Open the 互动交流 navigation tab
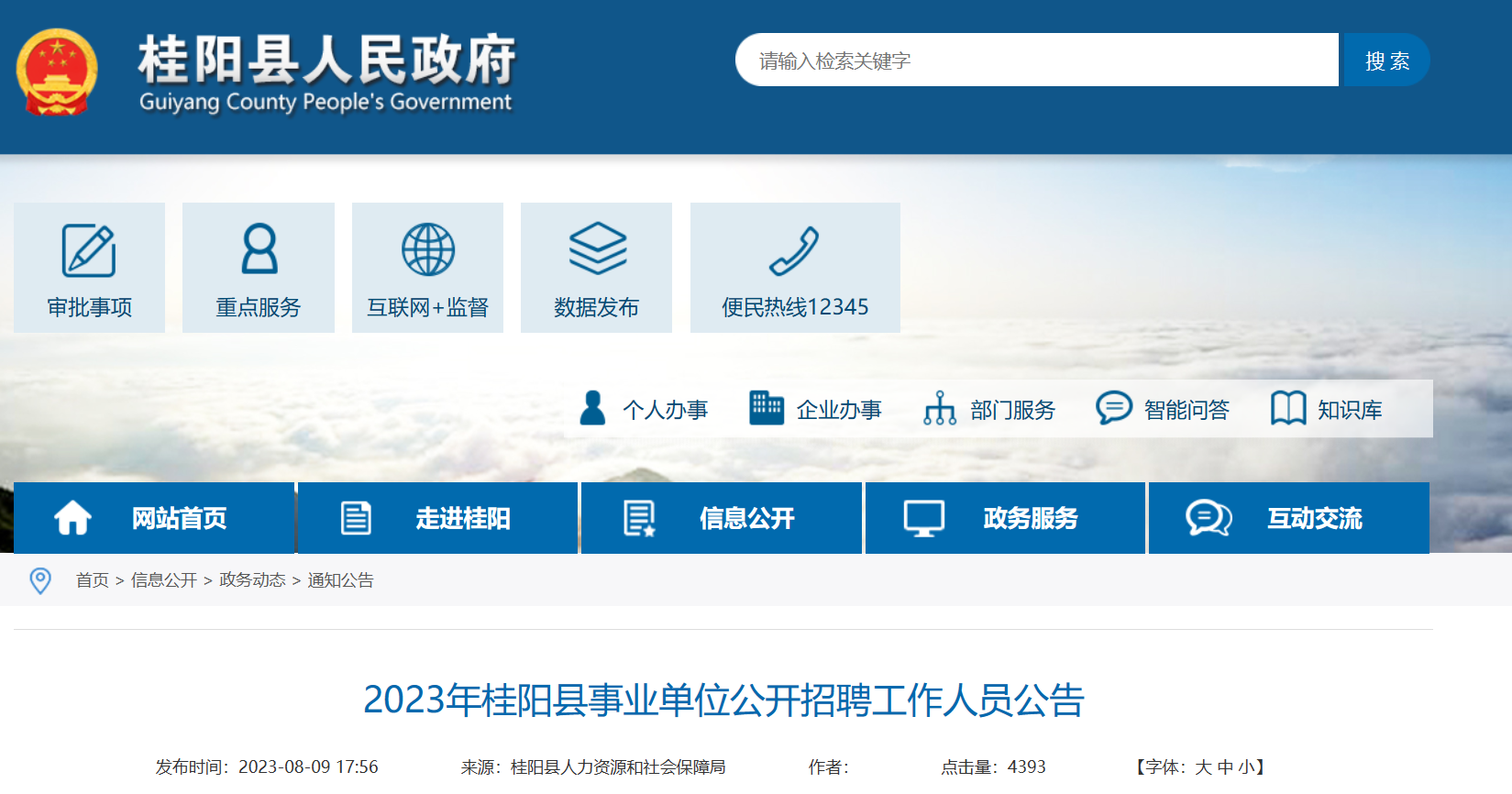1512x794 pixels. [x=1289, y=518]
